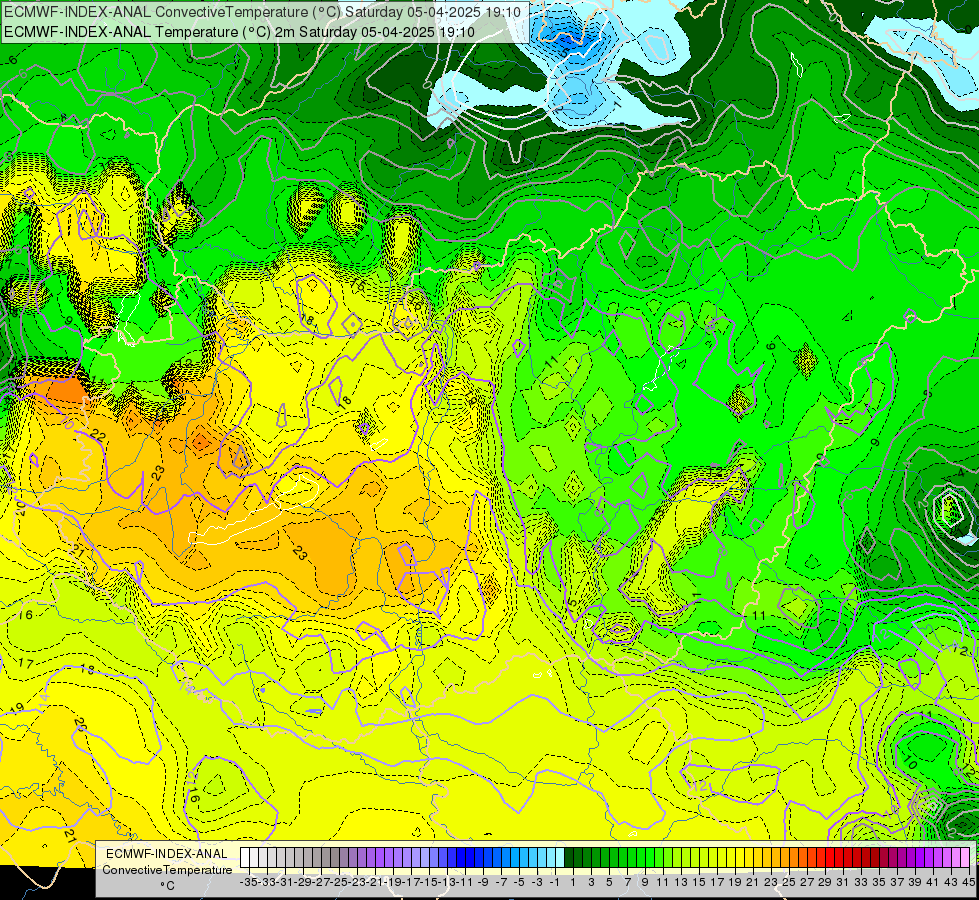Click the -11 value on the legend scale
The height and width of the screenshot is (900, 979).
click(466, 882)
